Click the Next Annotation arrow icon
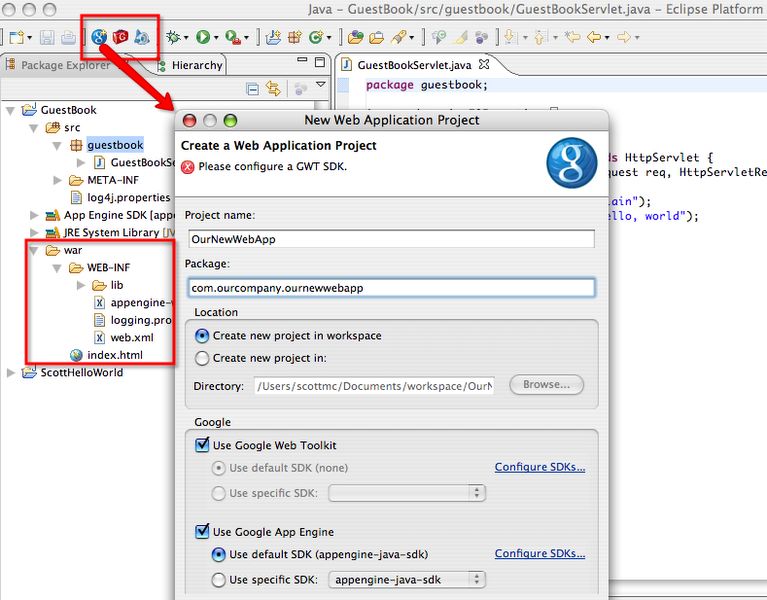 [x=510, y=37]
